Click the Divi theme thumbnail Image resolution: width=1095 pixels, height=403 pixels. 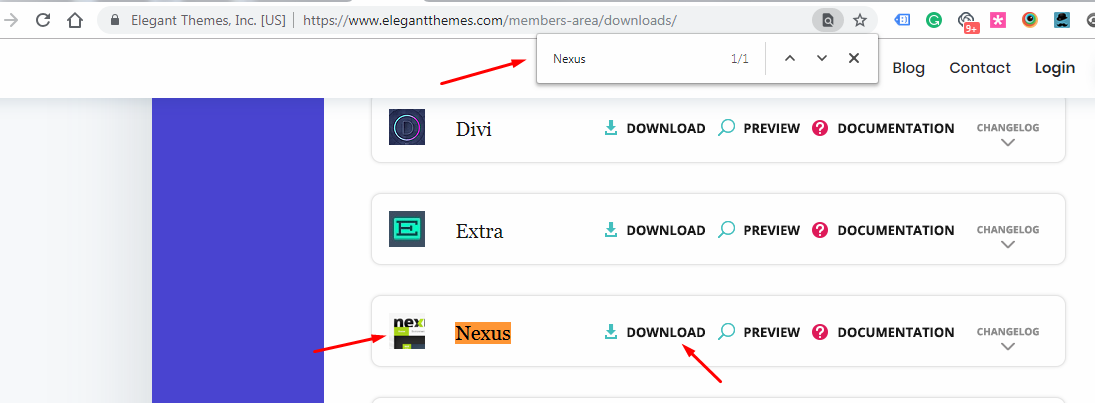407,127
